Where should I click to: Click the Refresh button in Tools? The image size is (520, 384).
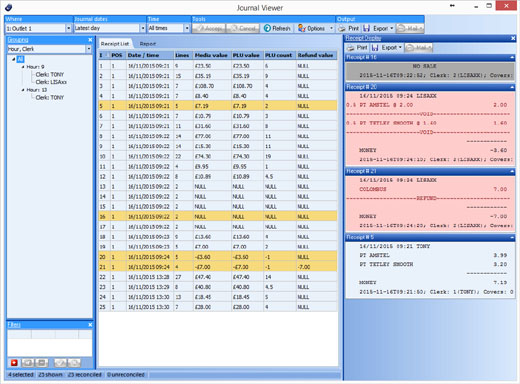(x=277, y=28)
